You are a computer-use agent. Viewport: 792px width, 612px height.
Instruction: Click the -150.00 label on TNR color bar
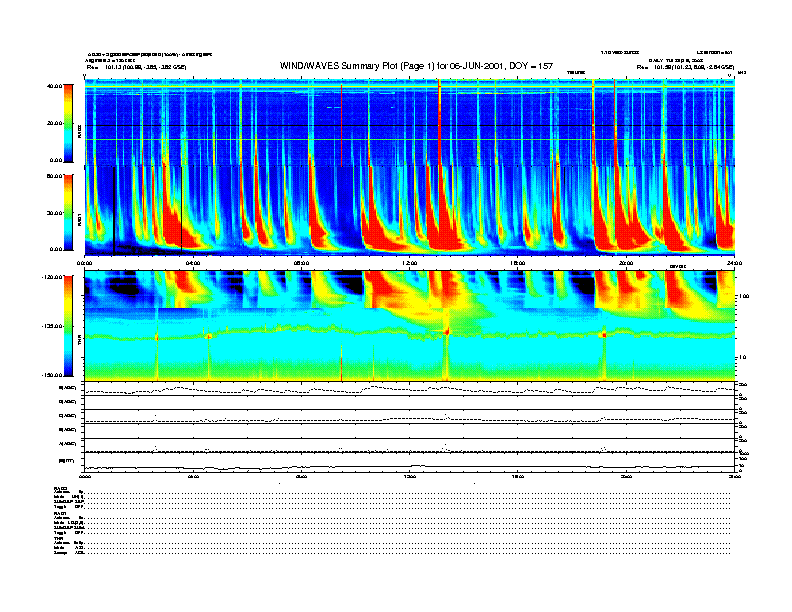[52, 375]
